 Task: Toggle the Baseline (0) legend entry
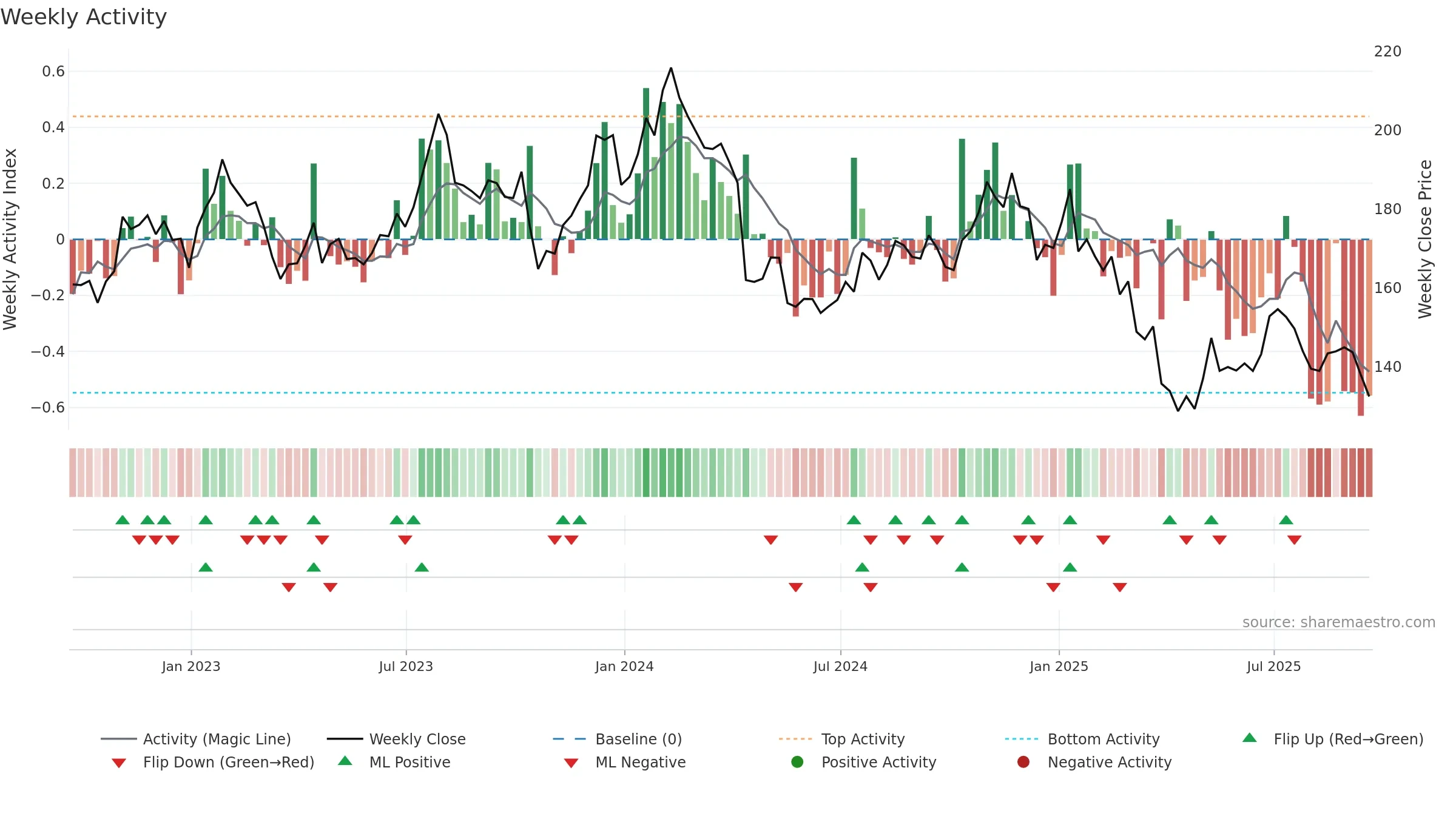tap(618, 739)
